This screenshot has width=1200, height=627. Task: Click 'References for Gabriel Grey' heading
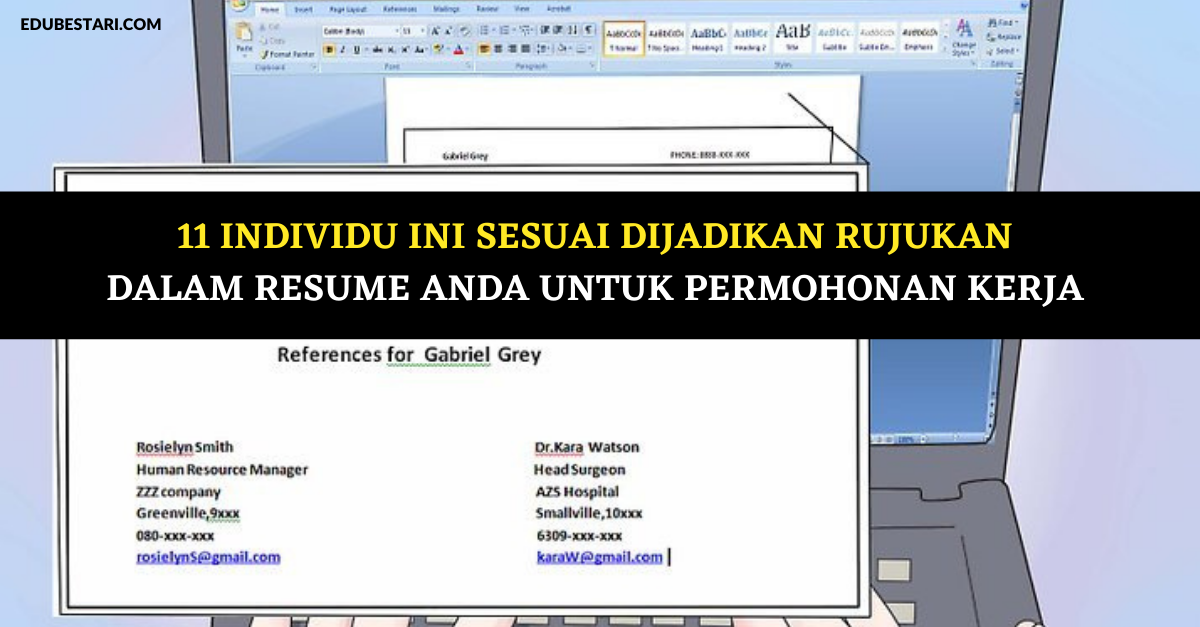409,354
